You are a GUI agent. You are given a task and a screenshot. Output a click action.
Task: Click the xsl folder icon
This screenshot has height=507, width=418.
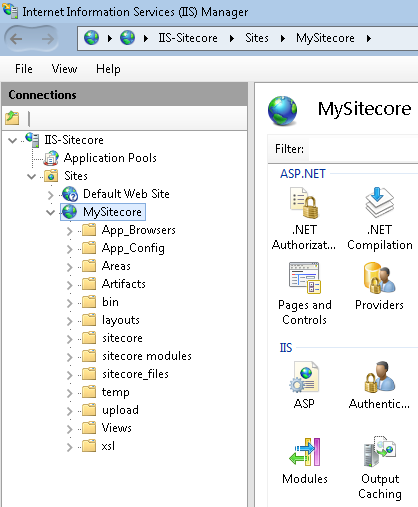(89, 446)
